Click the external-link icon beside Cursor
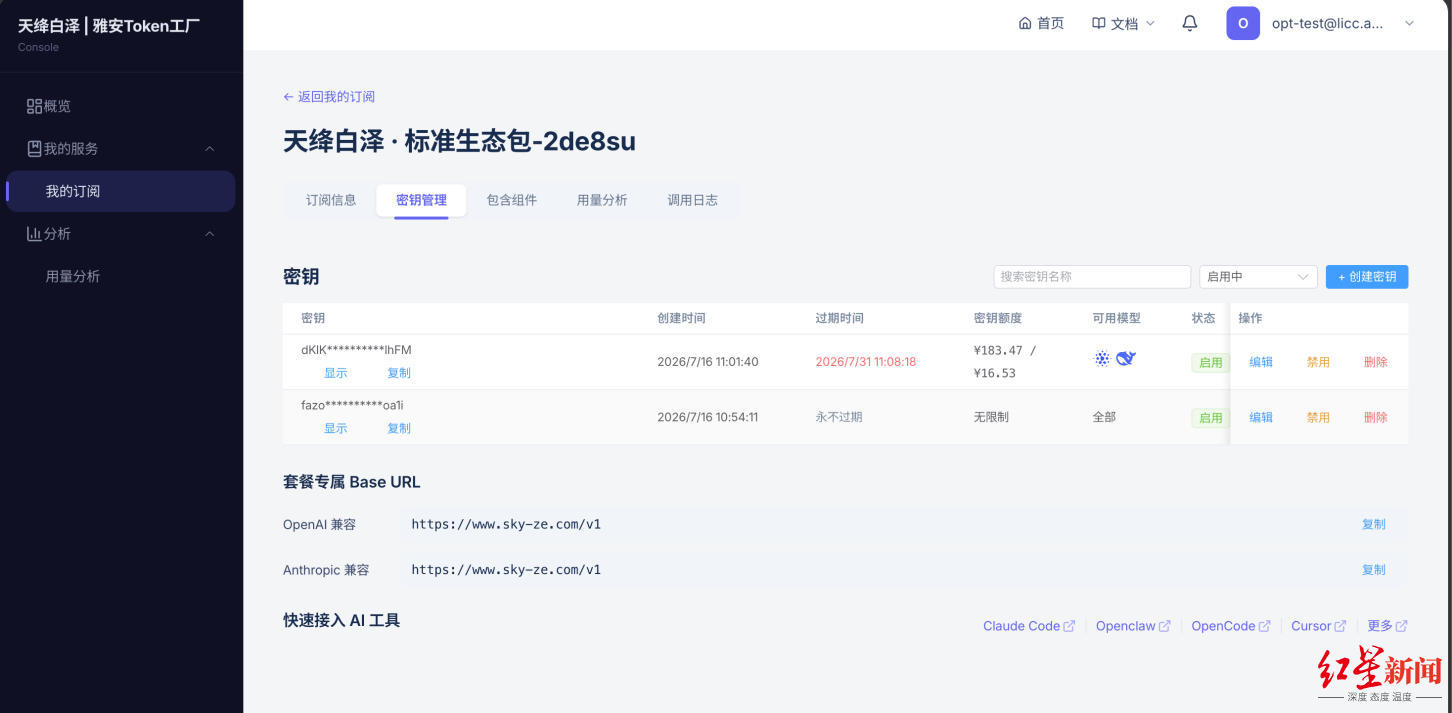This screenshot has width=1452, height=713. (1340, 626)
